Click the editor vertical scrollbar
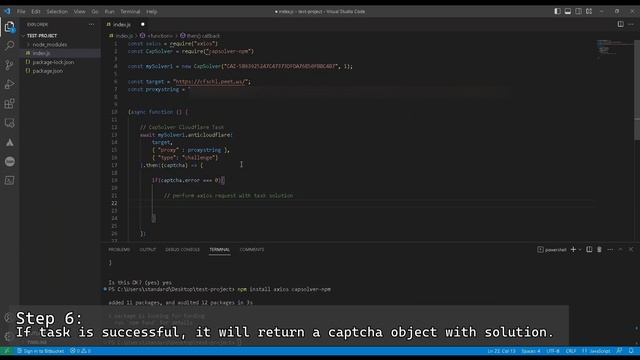 click(637, 90)
